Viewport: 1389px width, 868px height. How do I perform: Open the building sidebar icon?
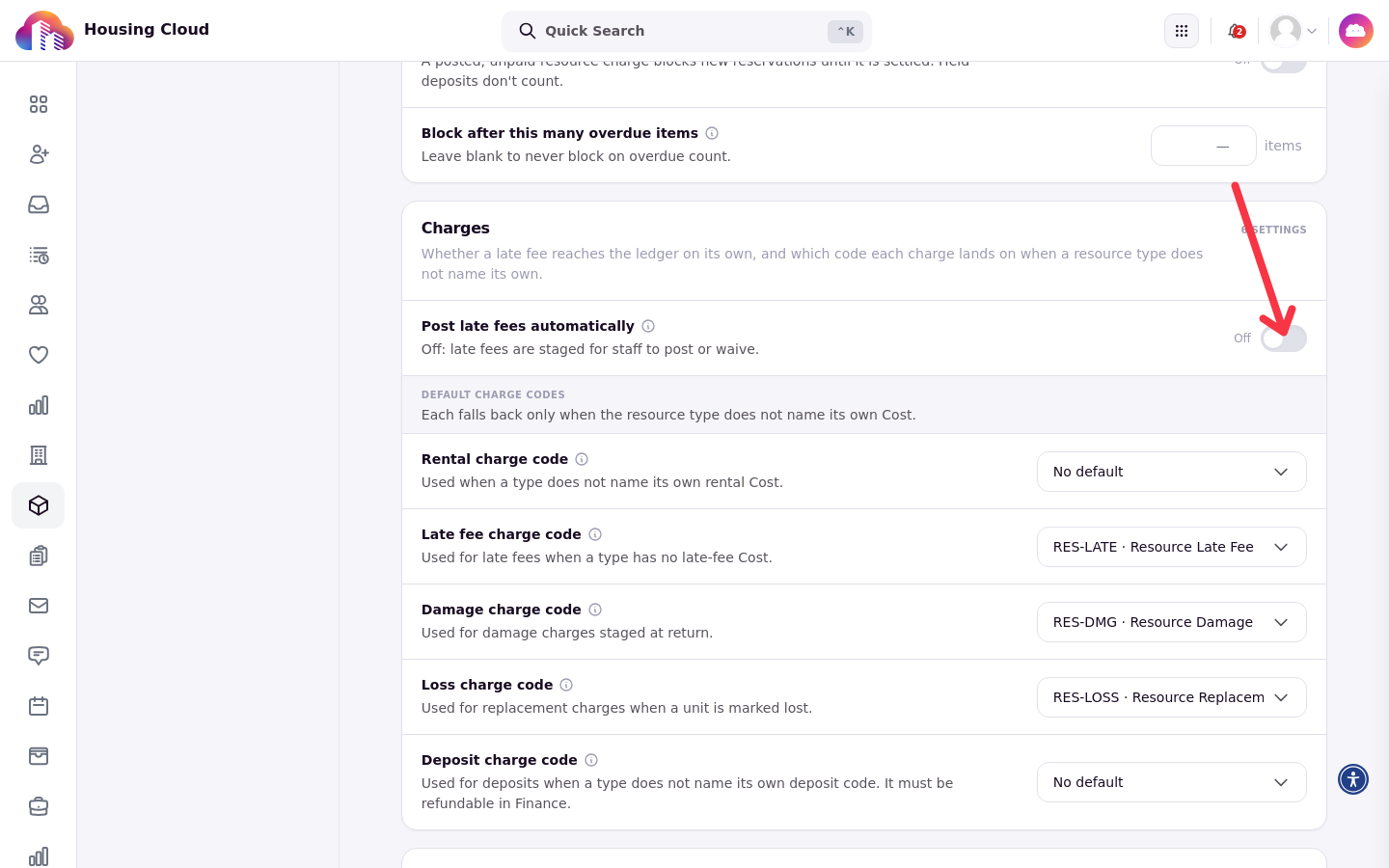(39, 455)
